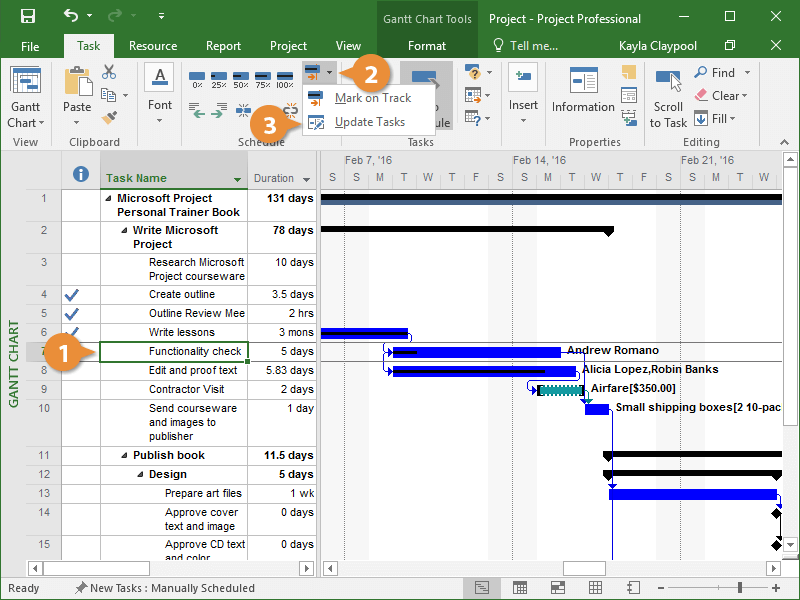Open the Task Name column filter dropdown
This screenshot has height=600, width=800.
point(238,180)
